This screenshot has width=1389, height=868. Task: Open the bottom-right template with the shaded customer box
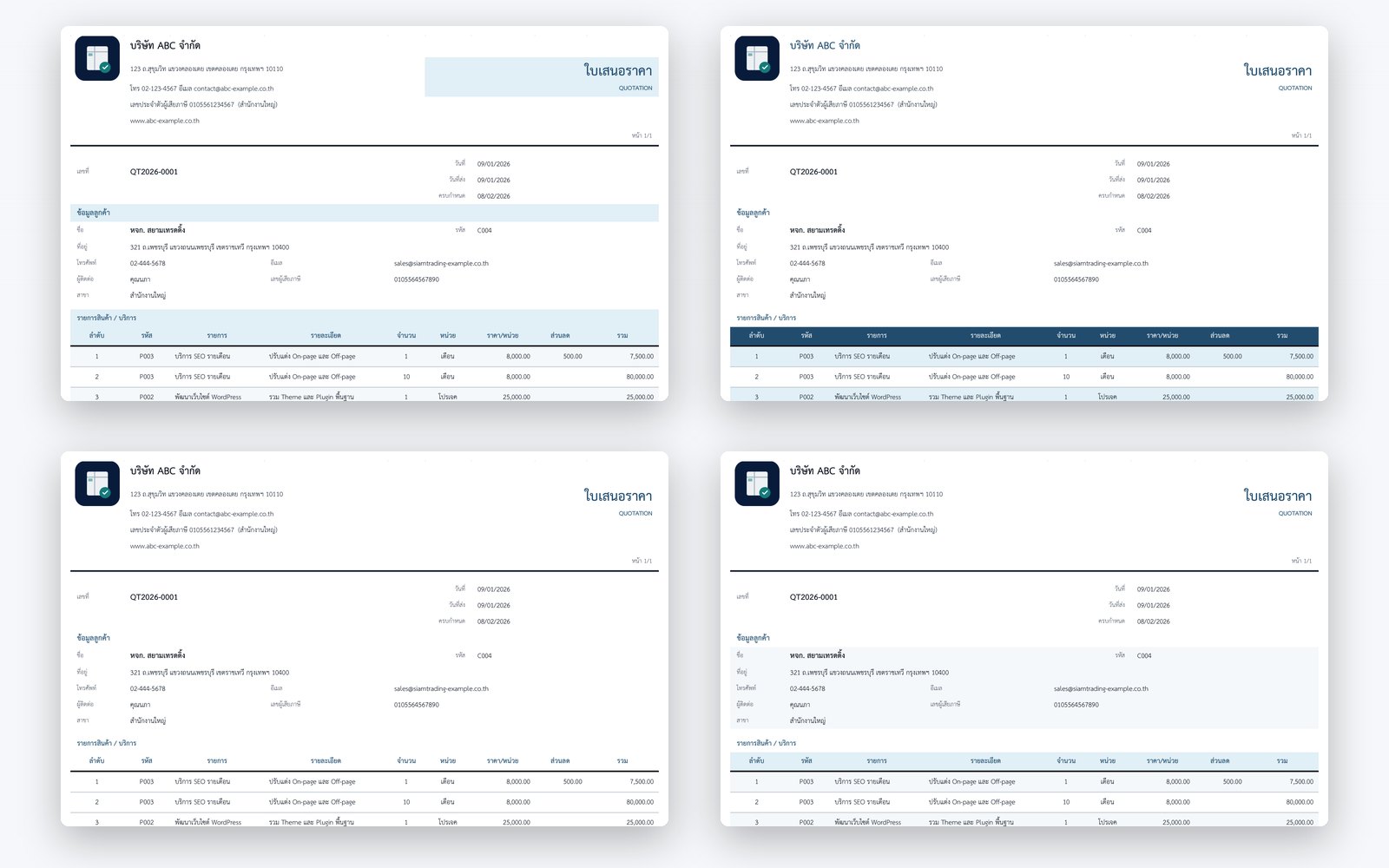click(1024, 639)
